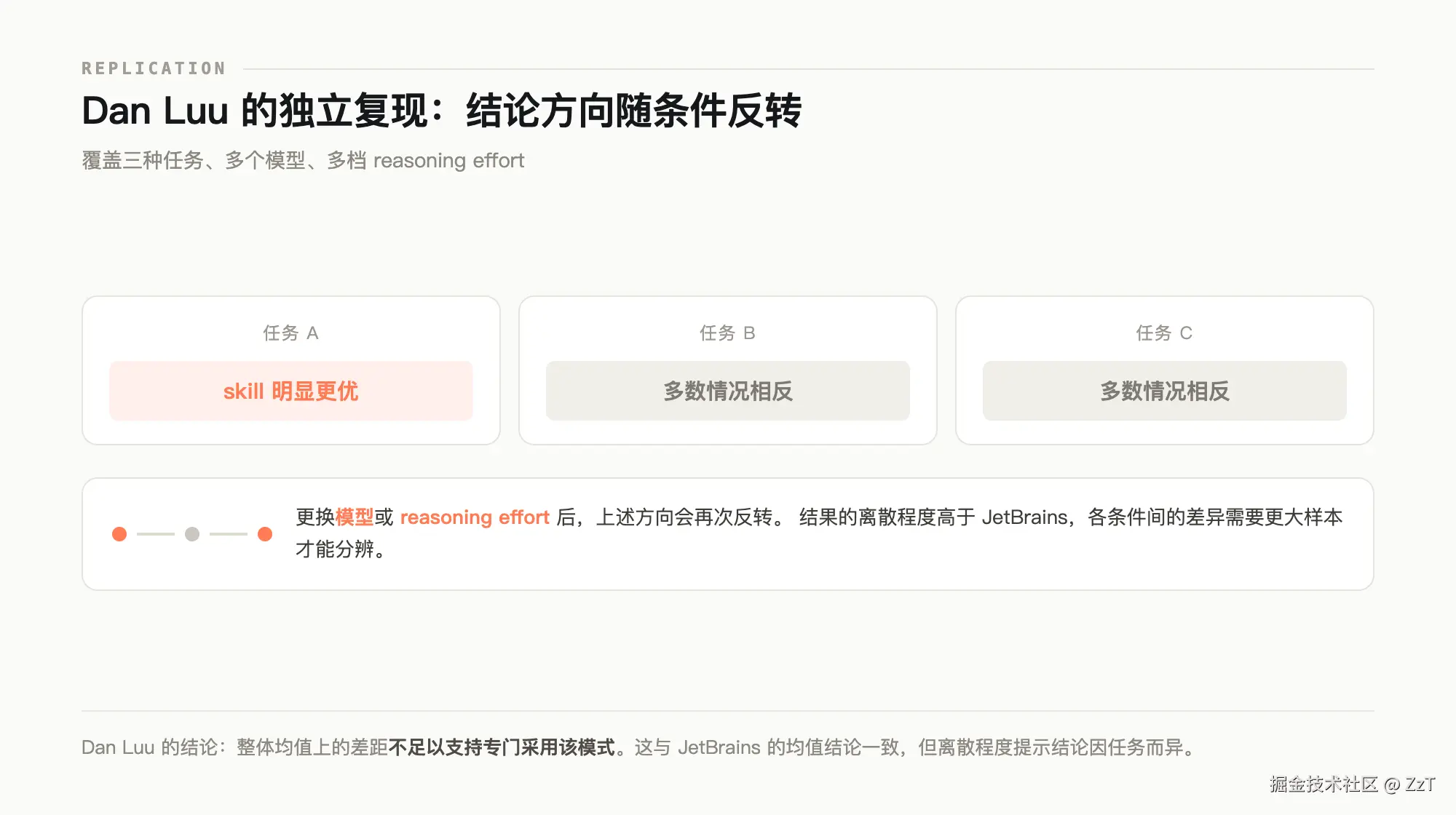Click the 任务 B card label

[728, 333]
